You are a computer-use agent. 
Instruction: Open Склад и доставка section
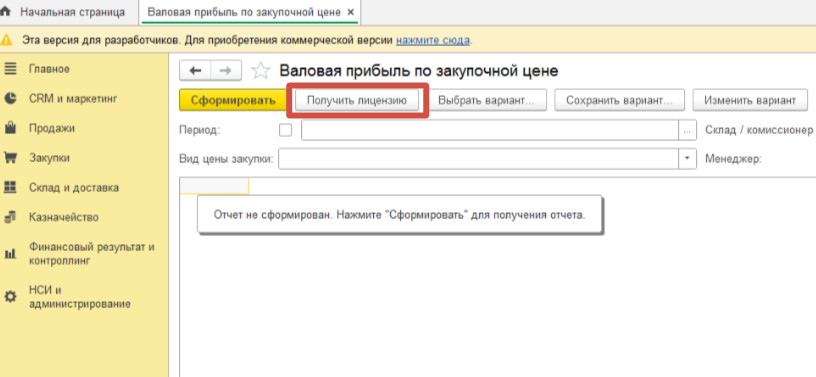tap(74, 187)
